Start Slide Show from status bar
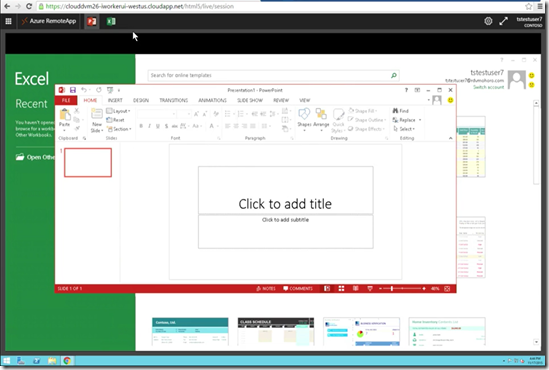 [x=370, y=288]
